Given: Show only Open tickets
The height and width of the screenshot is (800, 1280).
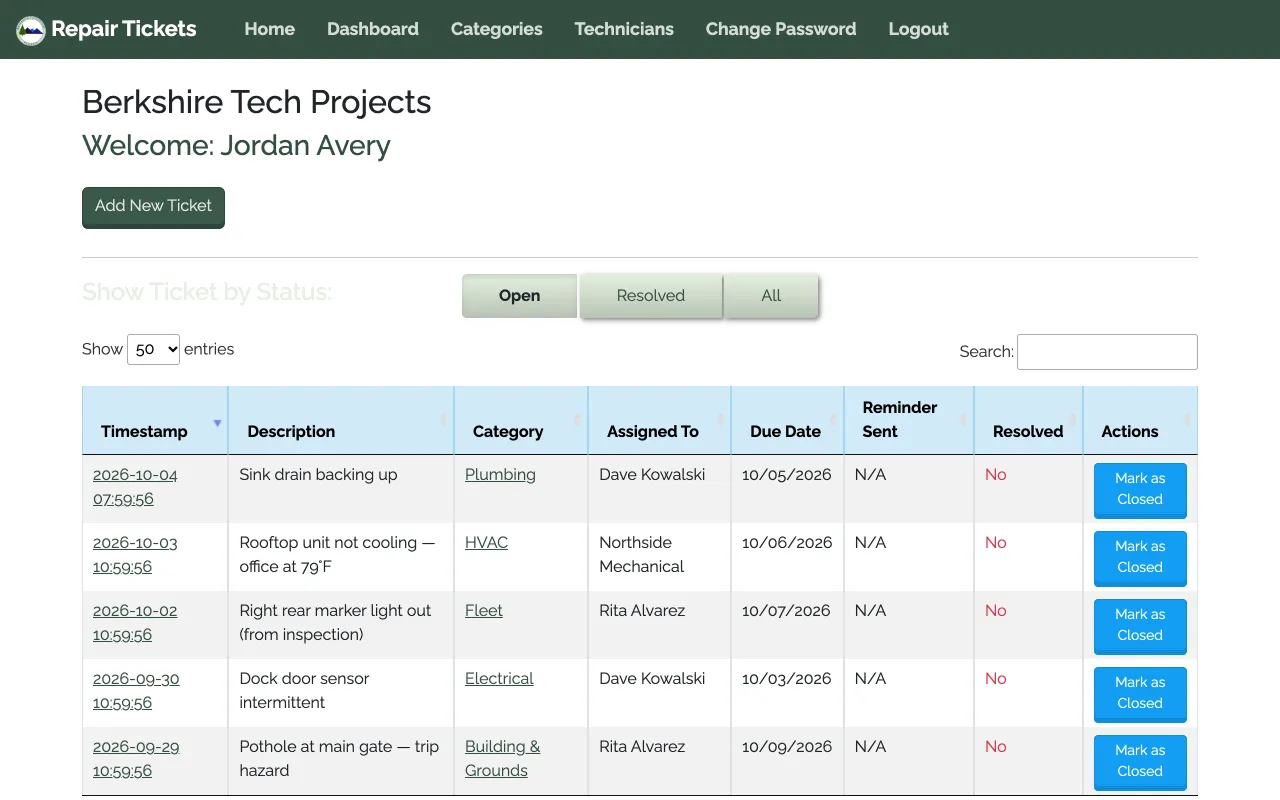Looking at the screenshot, I should (x=520, y=296).
